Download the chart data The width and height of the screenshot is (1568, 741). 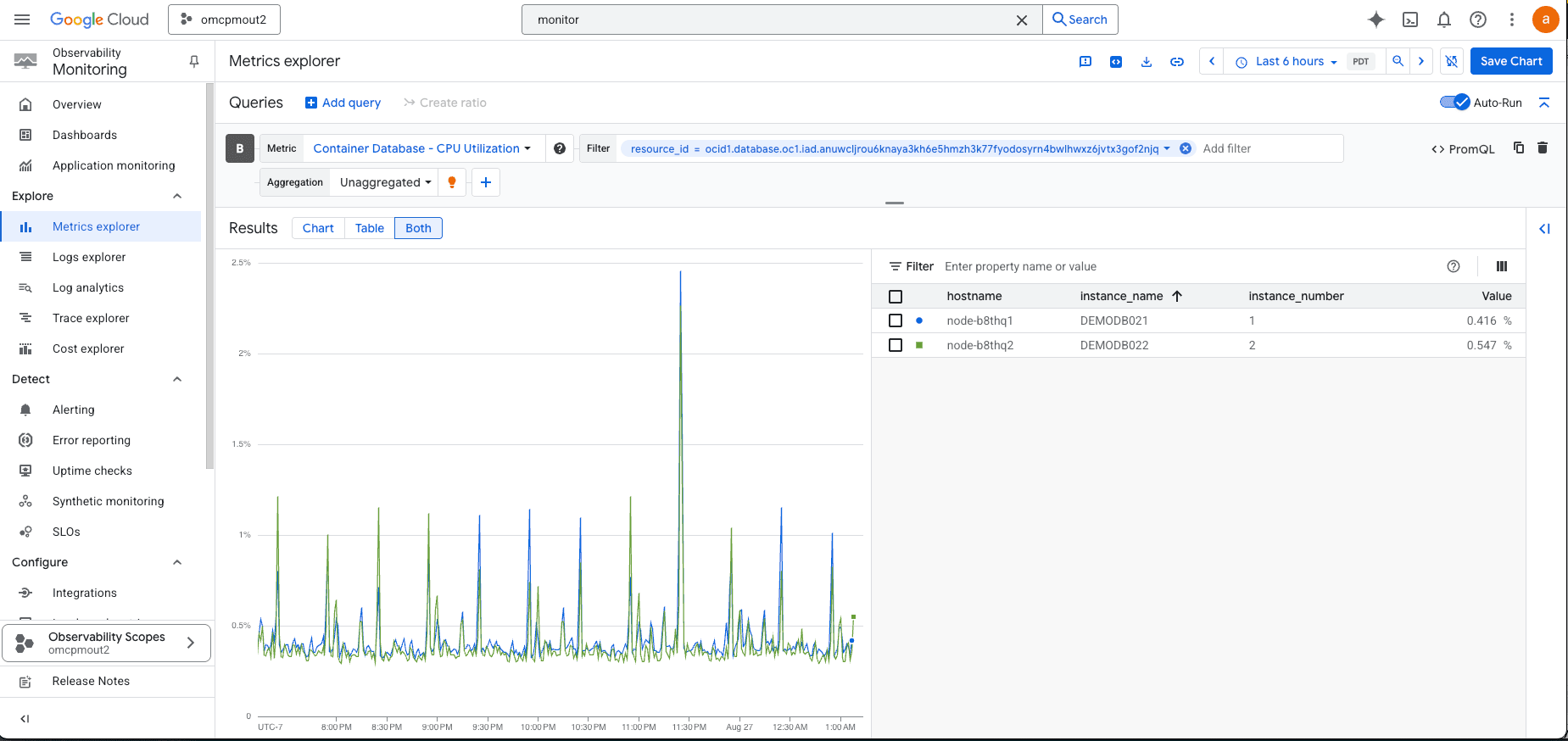[x=1147, y=61]
